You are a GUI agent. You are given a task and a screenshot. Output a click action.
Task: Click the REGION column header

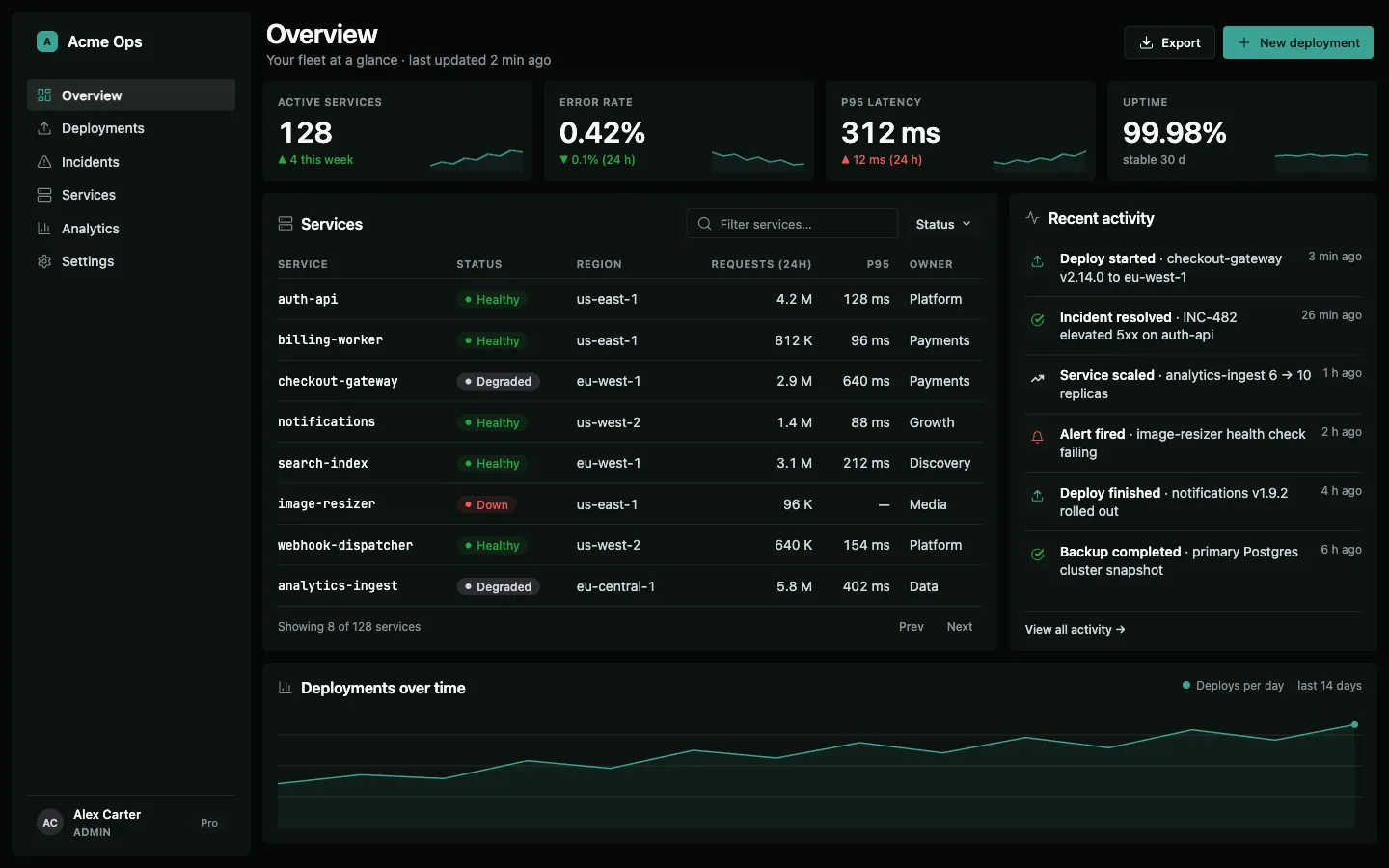point(599,264)
